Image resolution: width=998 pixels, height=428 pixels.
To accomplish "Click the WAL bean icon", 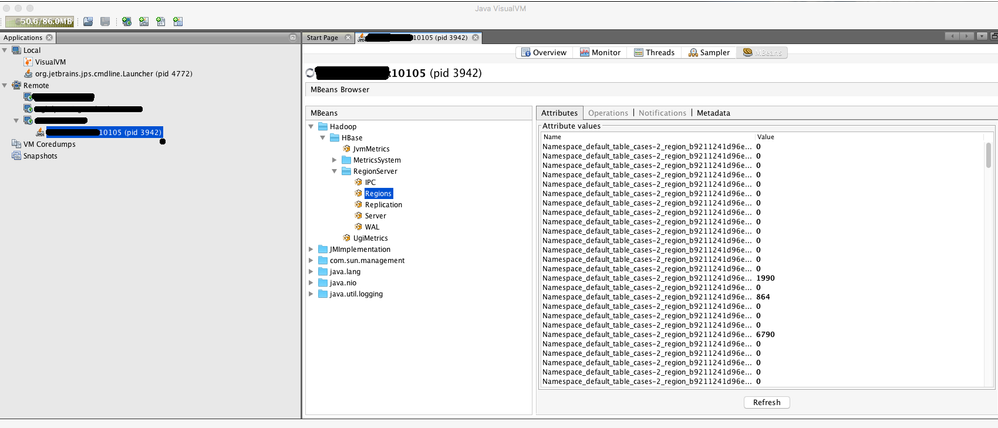I will click(358, 227).
